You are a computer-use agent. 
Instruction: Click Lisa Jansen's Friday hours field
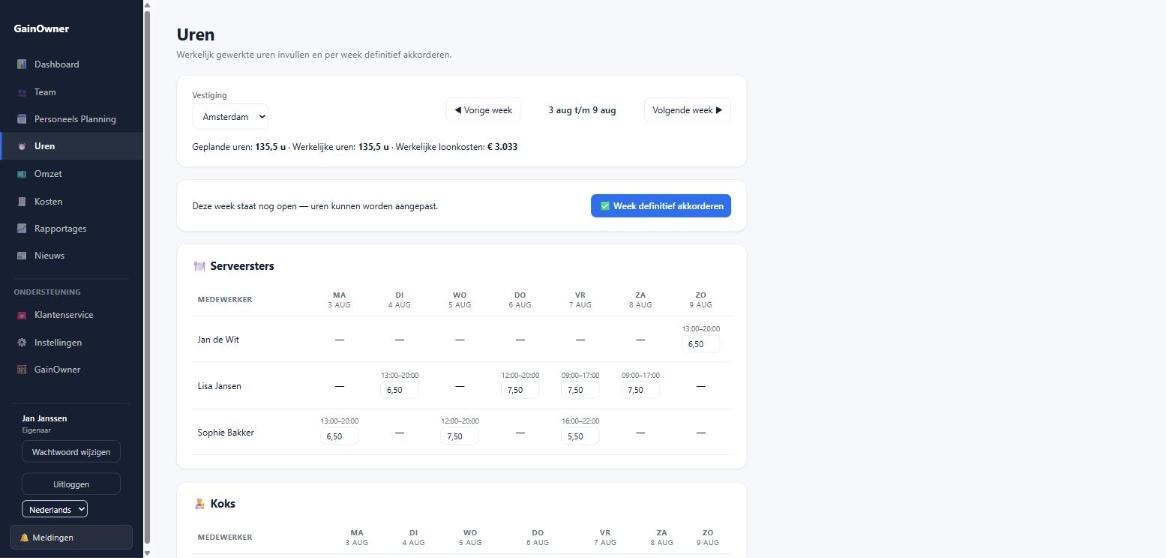pyautogui.click(x=580, y=390)
